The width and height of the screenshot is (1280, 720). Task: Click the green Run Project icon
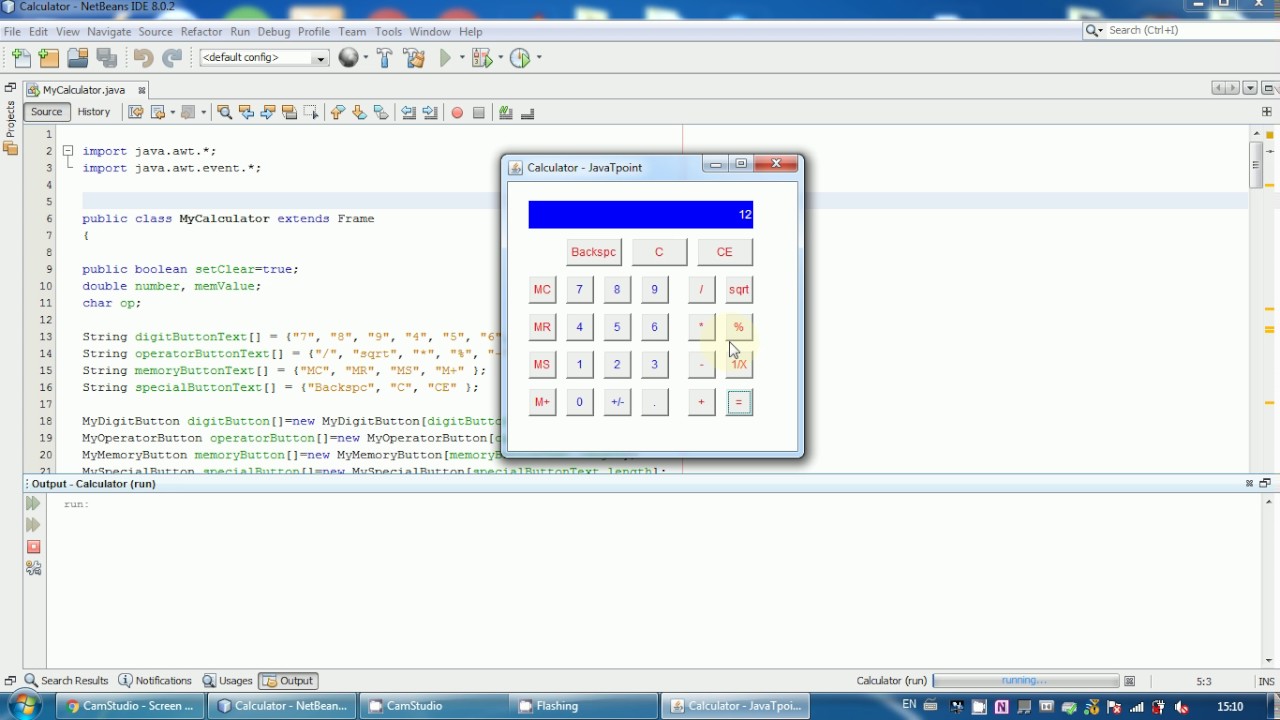(446, 58)
